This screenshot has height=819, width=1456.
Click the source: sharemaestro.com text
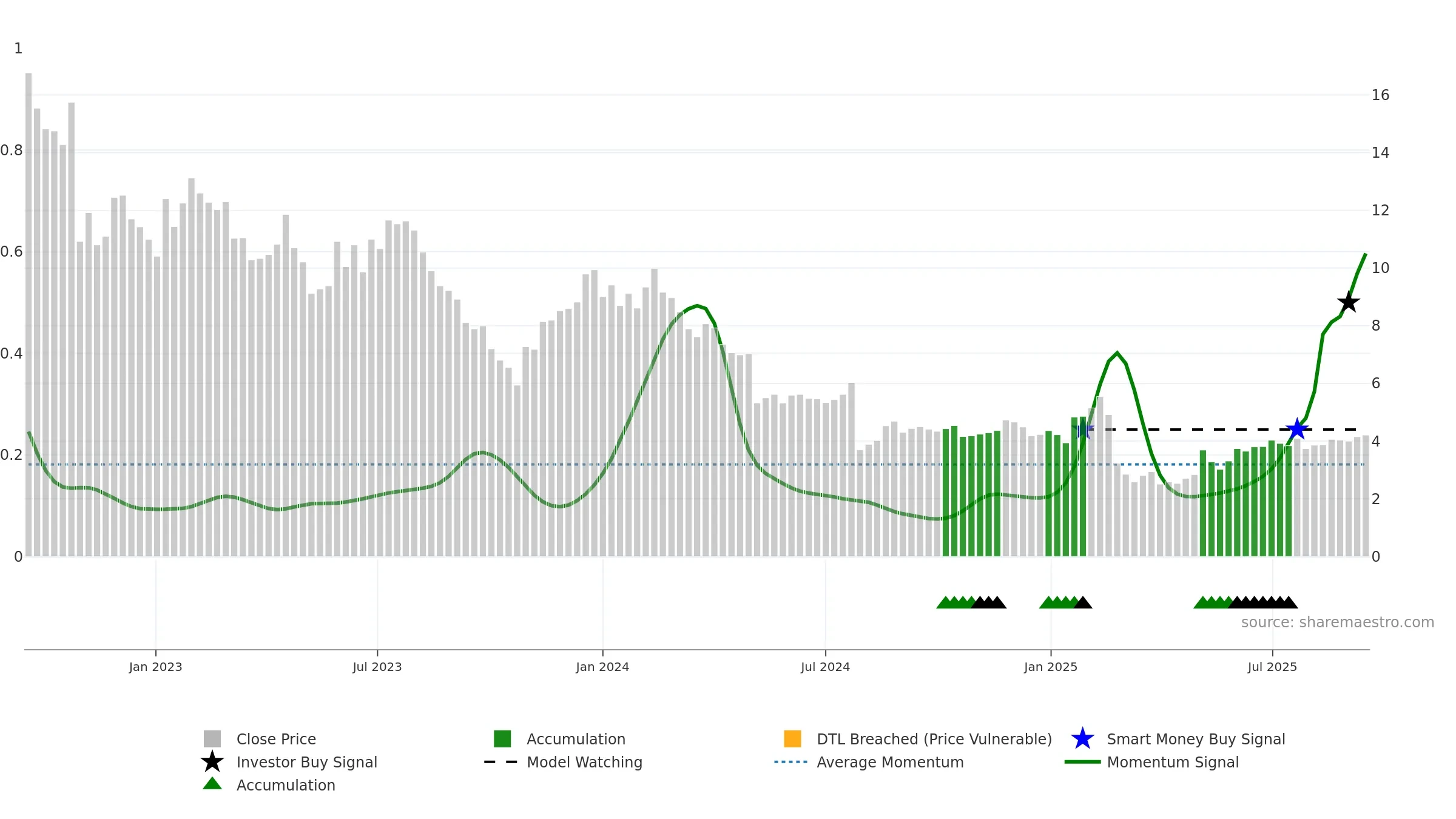coord(1338,622)
